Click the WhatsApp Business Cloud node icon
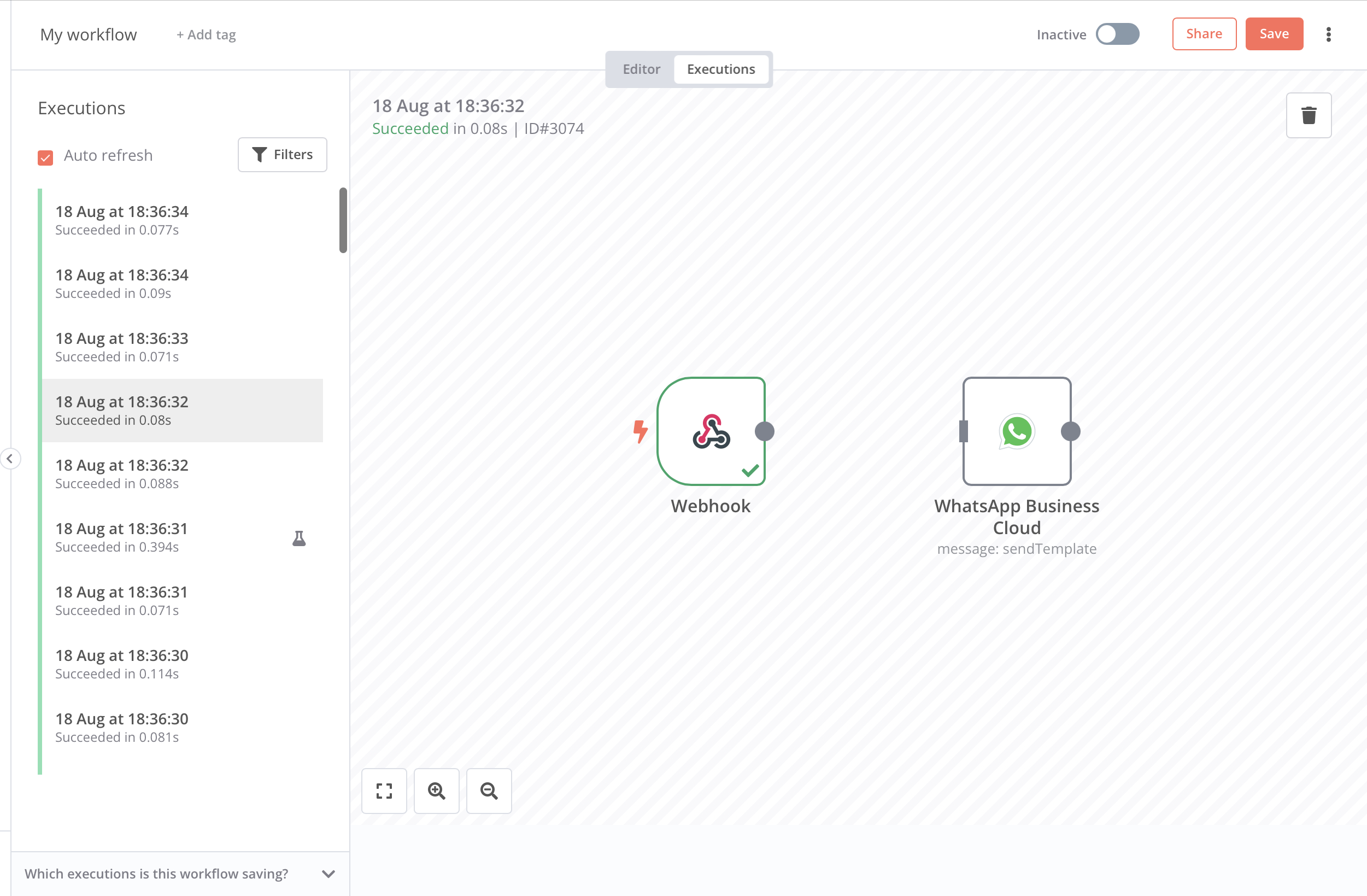The width and height of the screenshot is (1367, 896). (x=1017, y=431)
